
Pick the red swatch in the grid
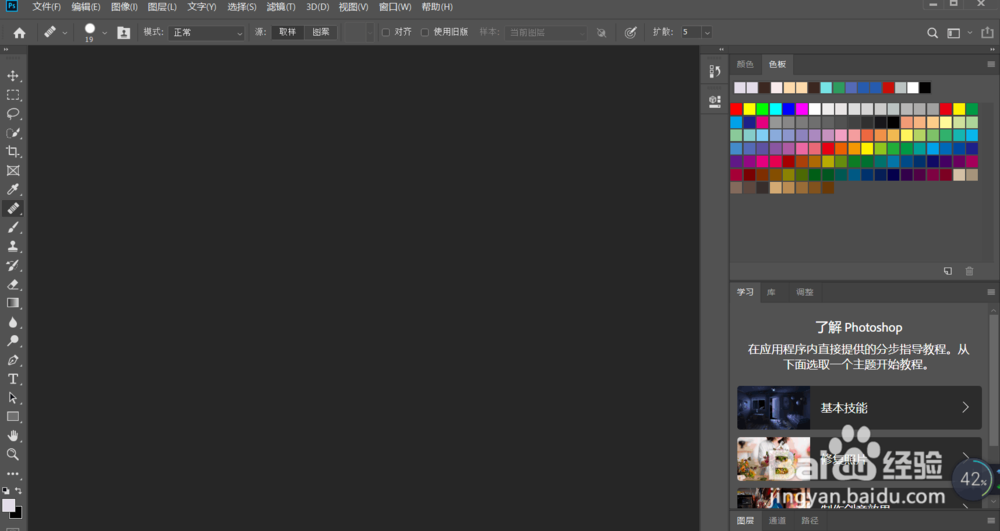pyautogui.click(x=737, y=109)
